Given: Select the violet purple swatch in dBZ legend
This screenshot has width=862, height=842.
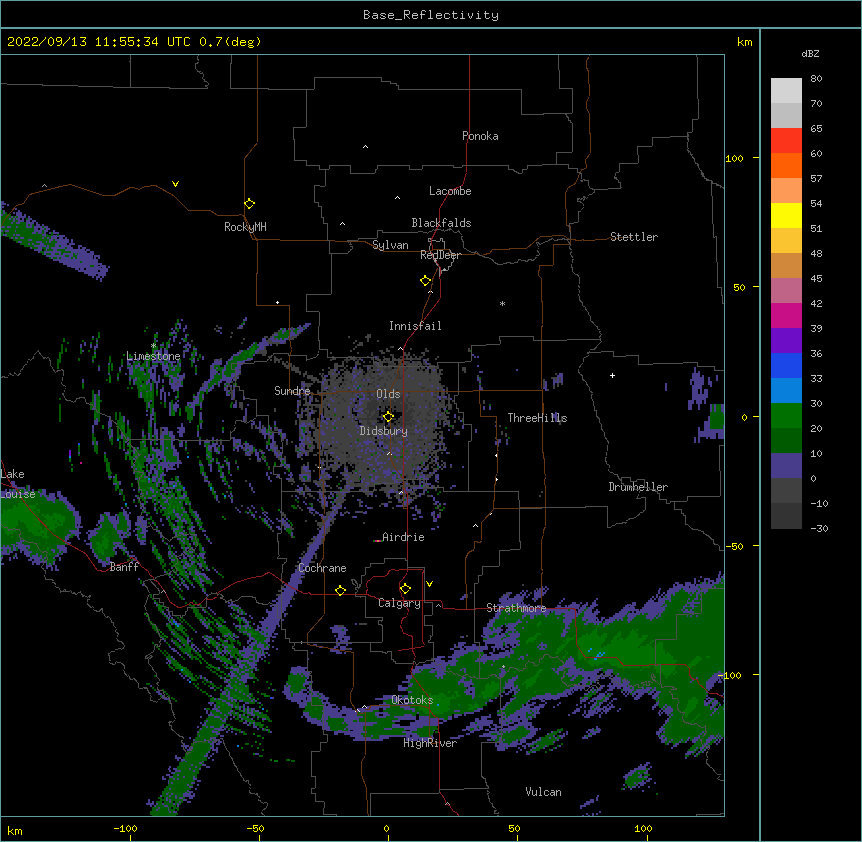Looking at the screenshot, I should click(786, 340).
